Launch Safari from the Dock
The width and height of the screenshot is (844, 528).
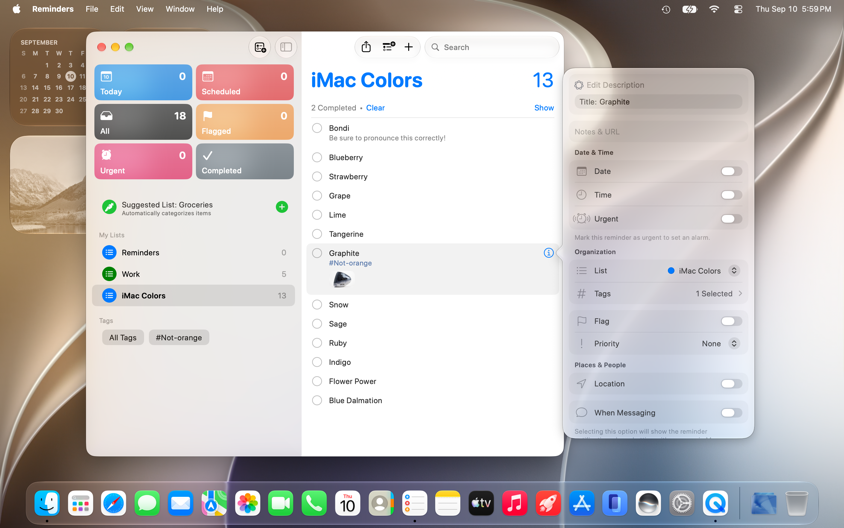(x=114, y=503)
